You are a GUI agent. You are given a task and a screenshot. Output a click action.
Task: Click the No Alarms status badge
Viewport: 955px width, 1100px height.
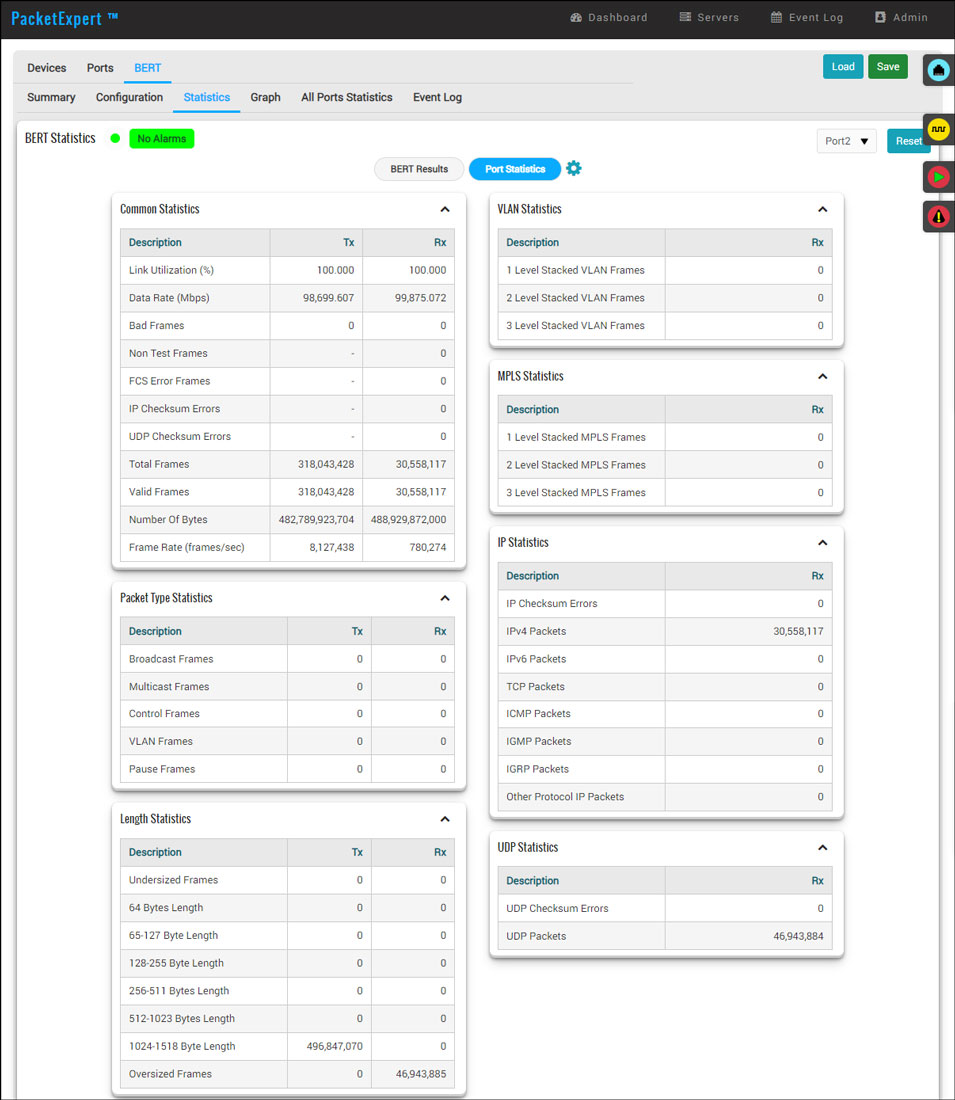[x=161, y=139]
